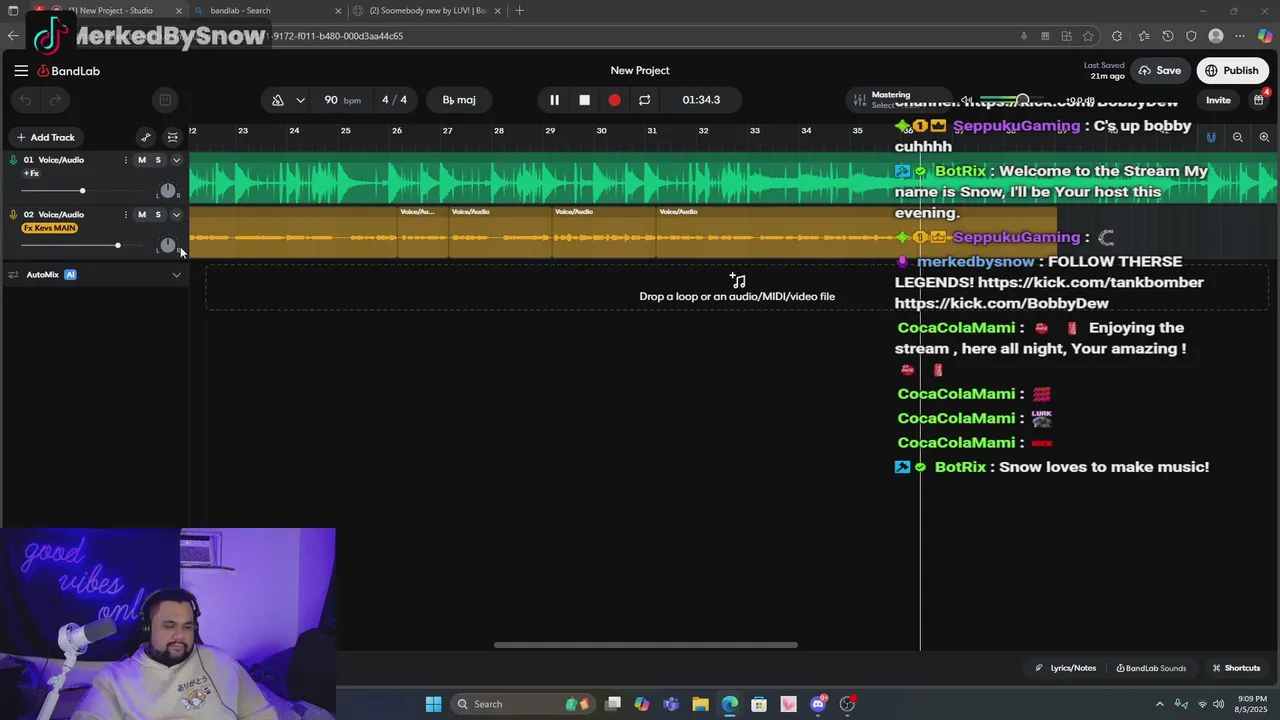
Task: Mute track 01 Voice/Audio
Action: point(142,160)
